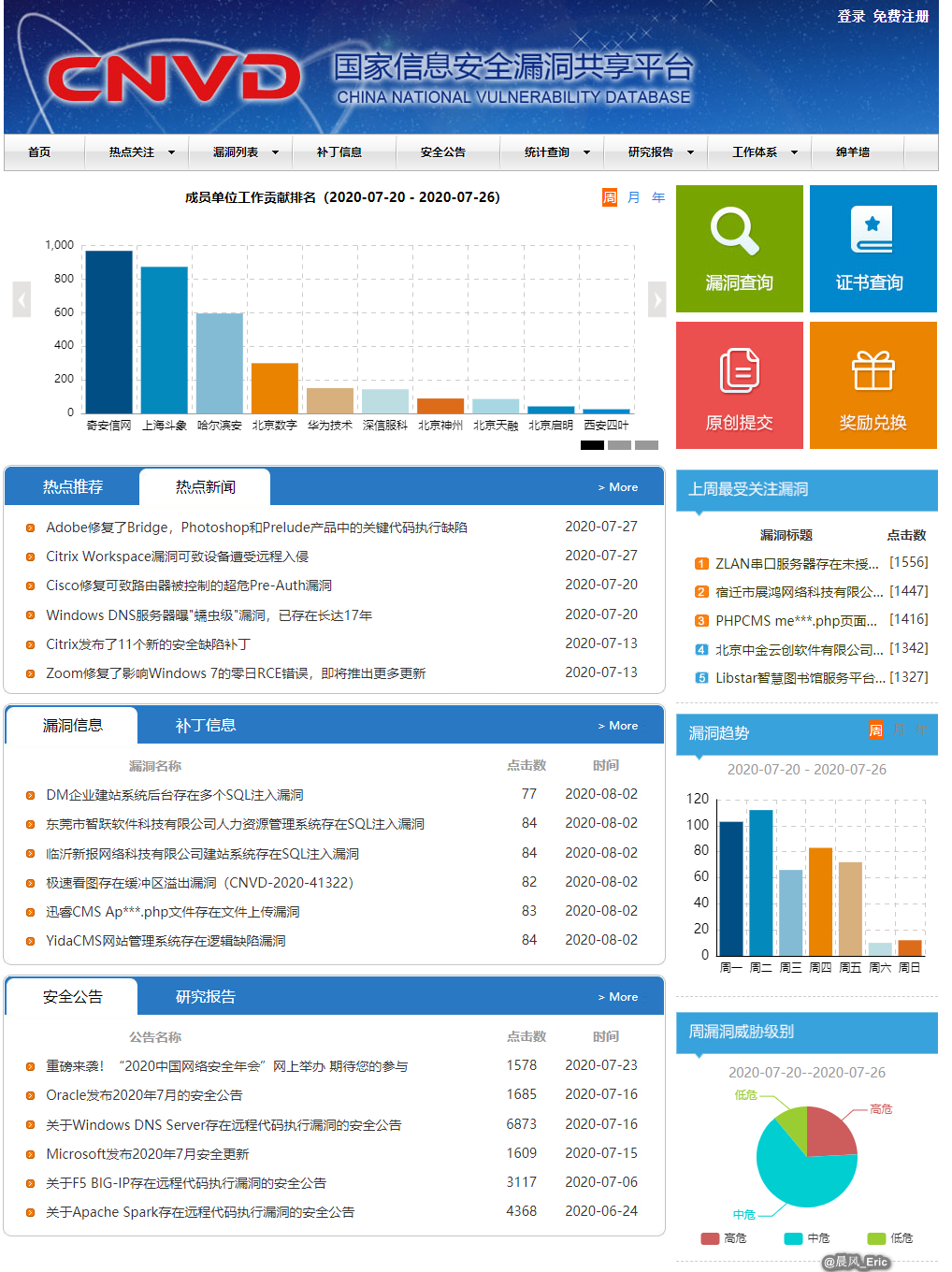Screen dimensions: 952x1272
Task: Switch to the 研究报告 tab
Action: [x=206, y=997]
